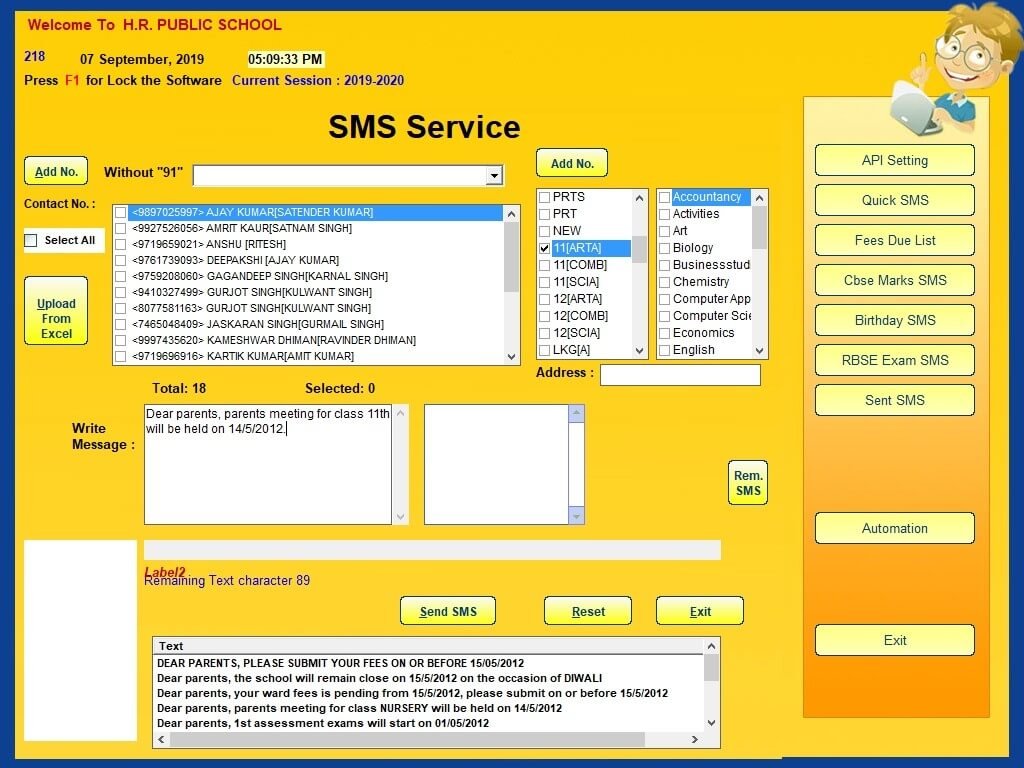Click contact list scroll up arrow
The width and height of the screenshot is (1024, 768).
511,214
